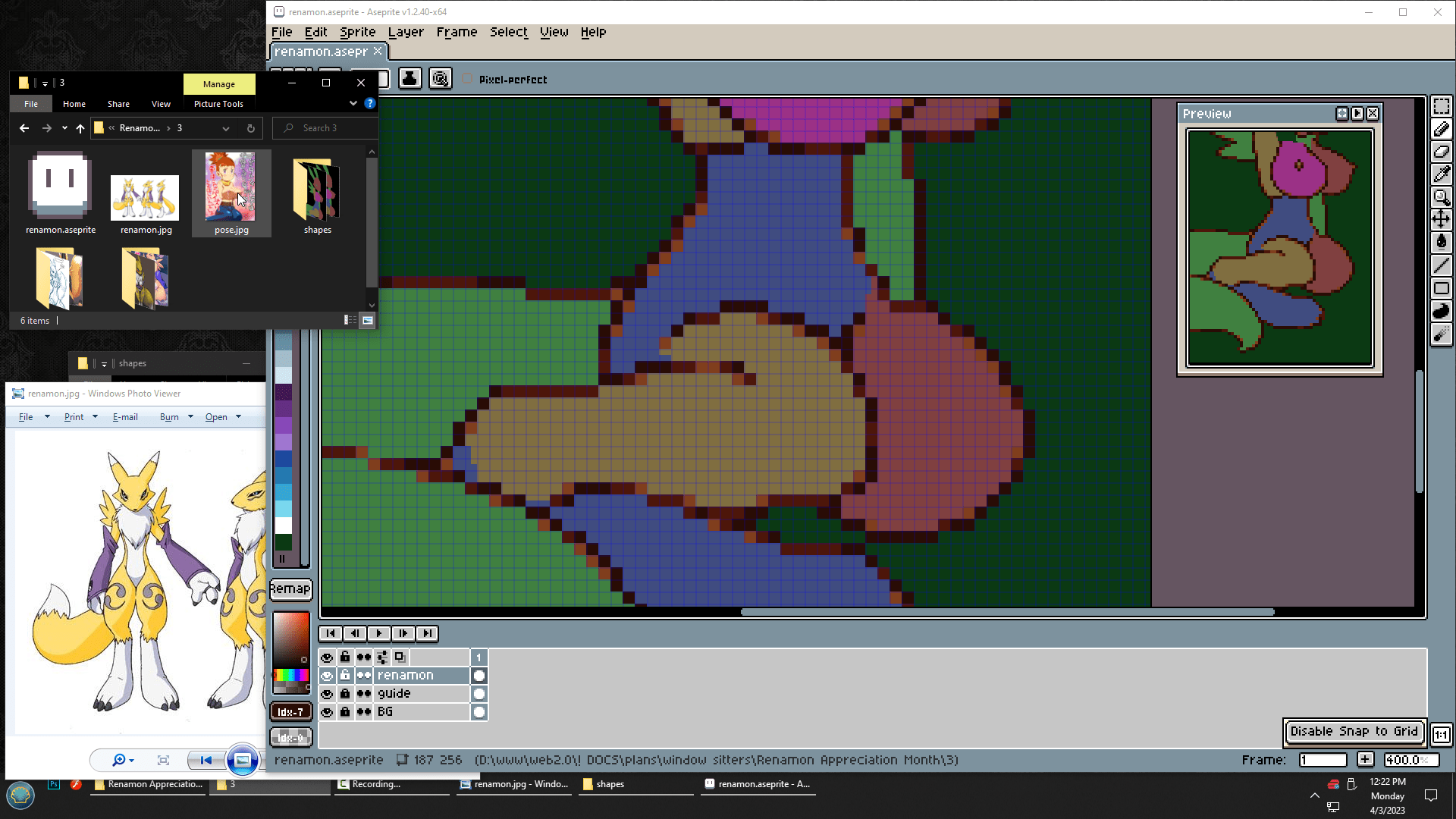The height and width of the screenshot is (819, 1456).
Task: Select the Spray/Blur tool at toolbar bottom
Action: [1441, 334]
